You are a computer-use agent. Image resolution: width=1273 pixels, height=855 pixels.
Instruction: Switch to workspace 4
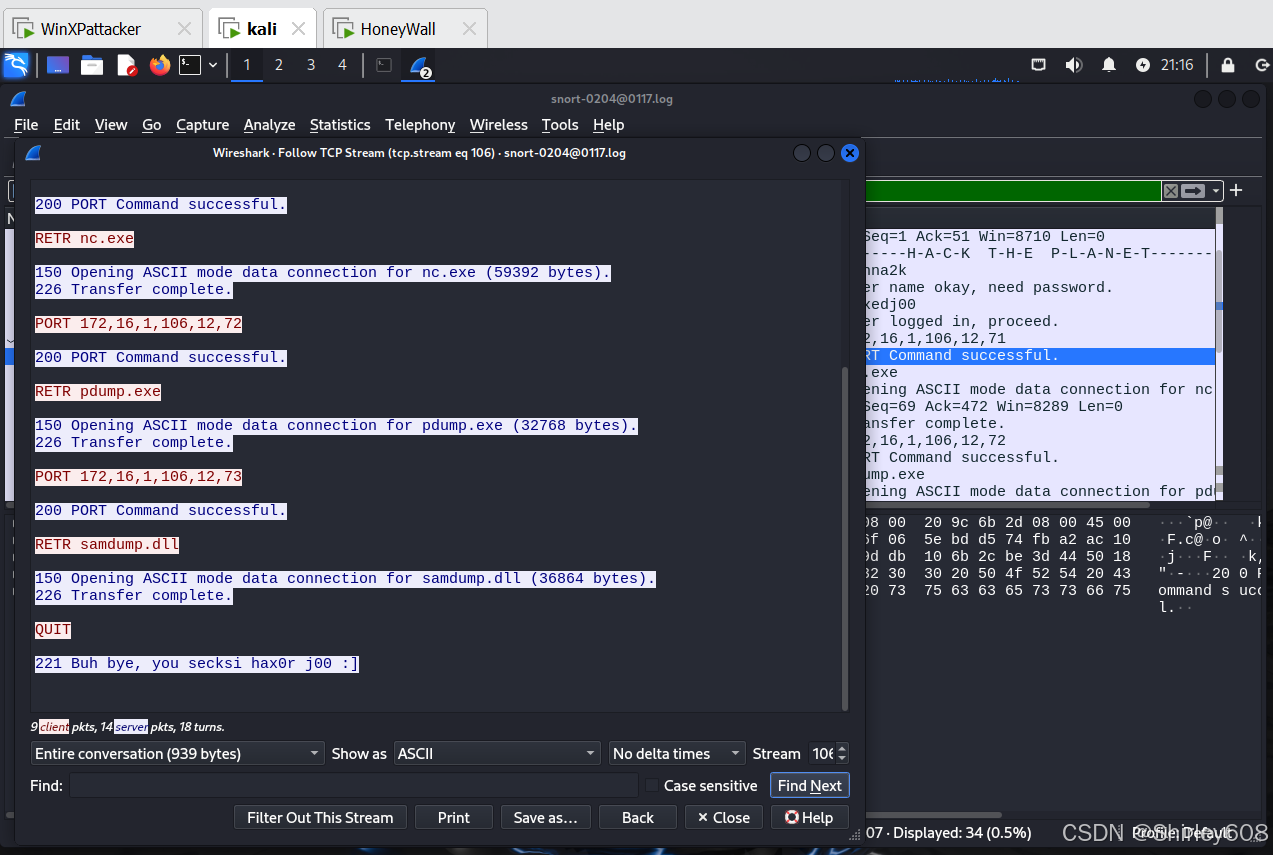[342, 65]
